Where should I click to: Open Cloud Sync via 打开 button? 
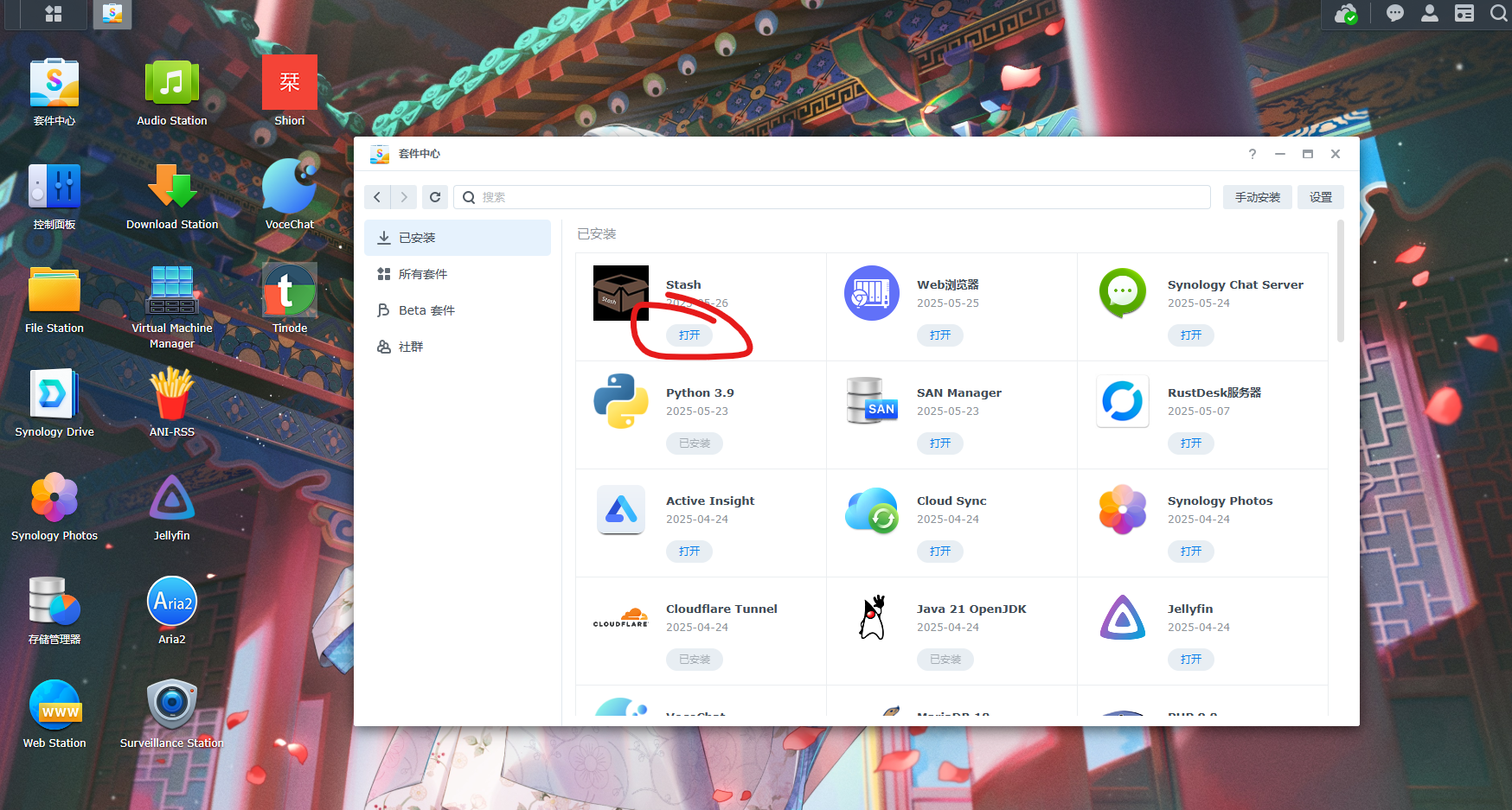[940, 552]
